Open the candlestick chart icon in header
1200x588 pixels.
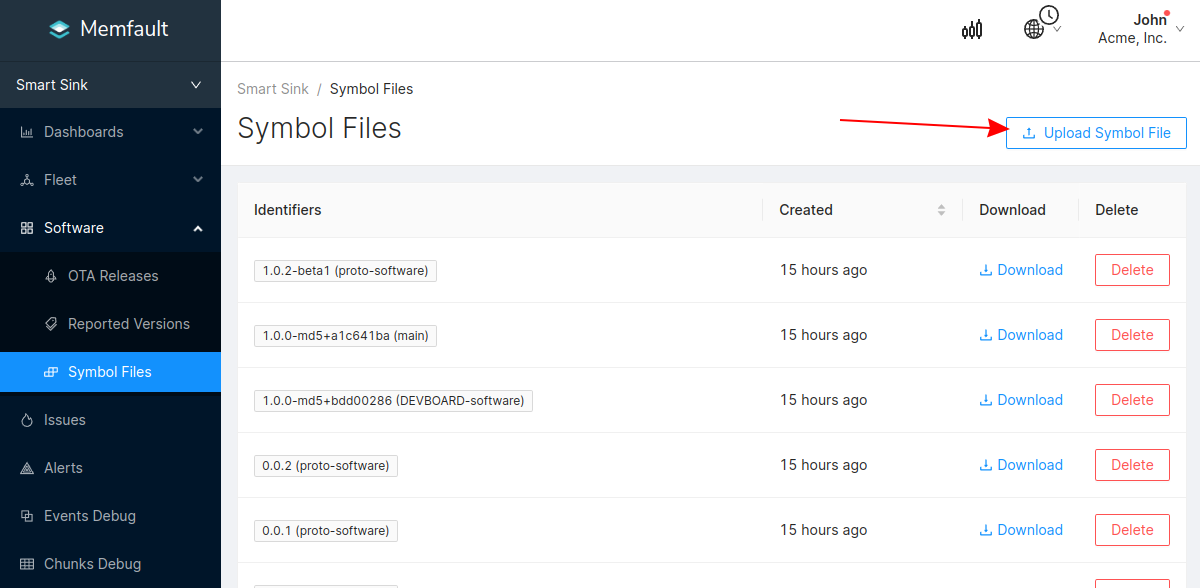(x=971, y=30)
